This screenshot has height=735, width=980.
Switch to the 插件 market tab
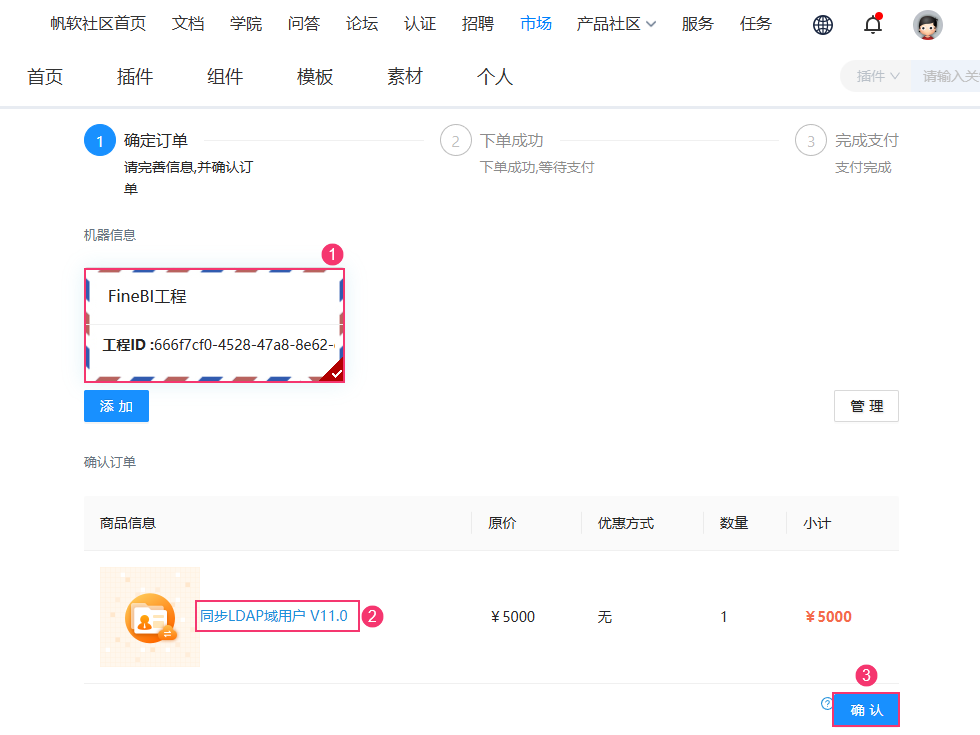135,76
